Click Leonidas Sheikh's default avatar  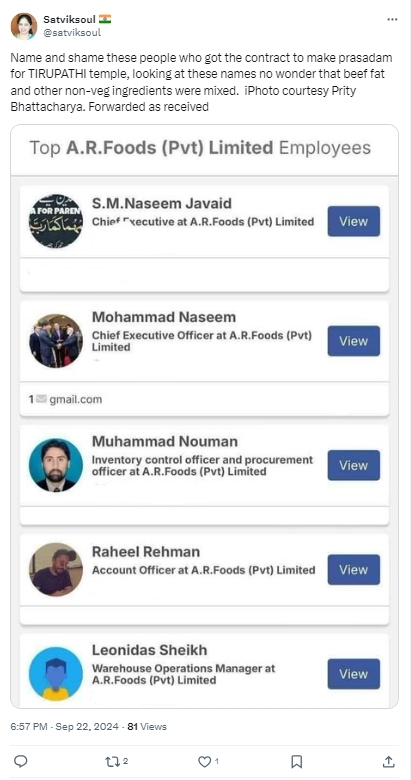click(x=56, y=674)
